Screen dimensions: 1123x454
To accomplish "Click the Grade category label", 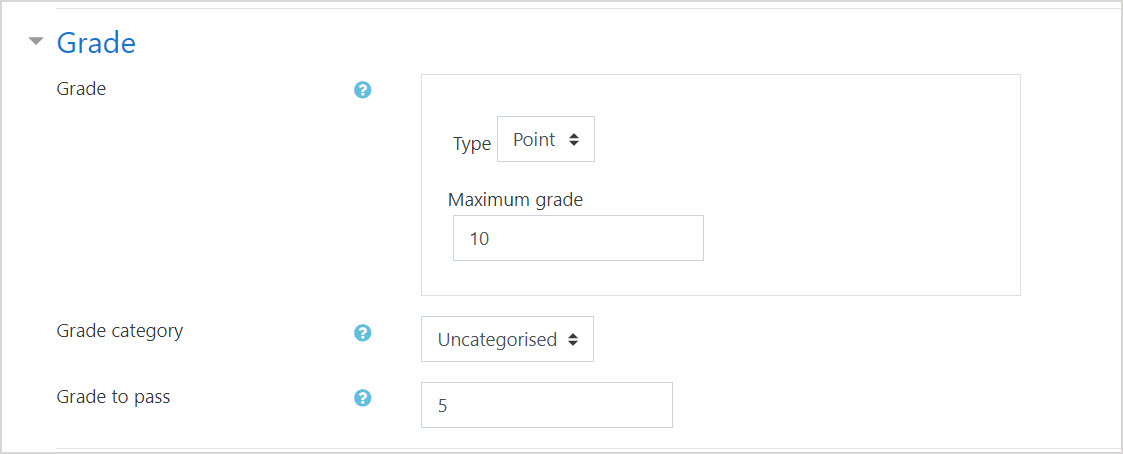I will point(120,330).
